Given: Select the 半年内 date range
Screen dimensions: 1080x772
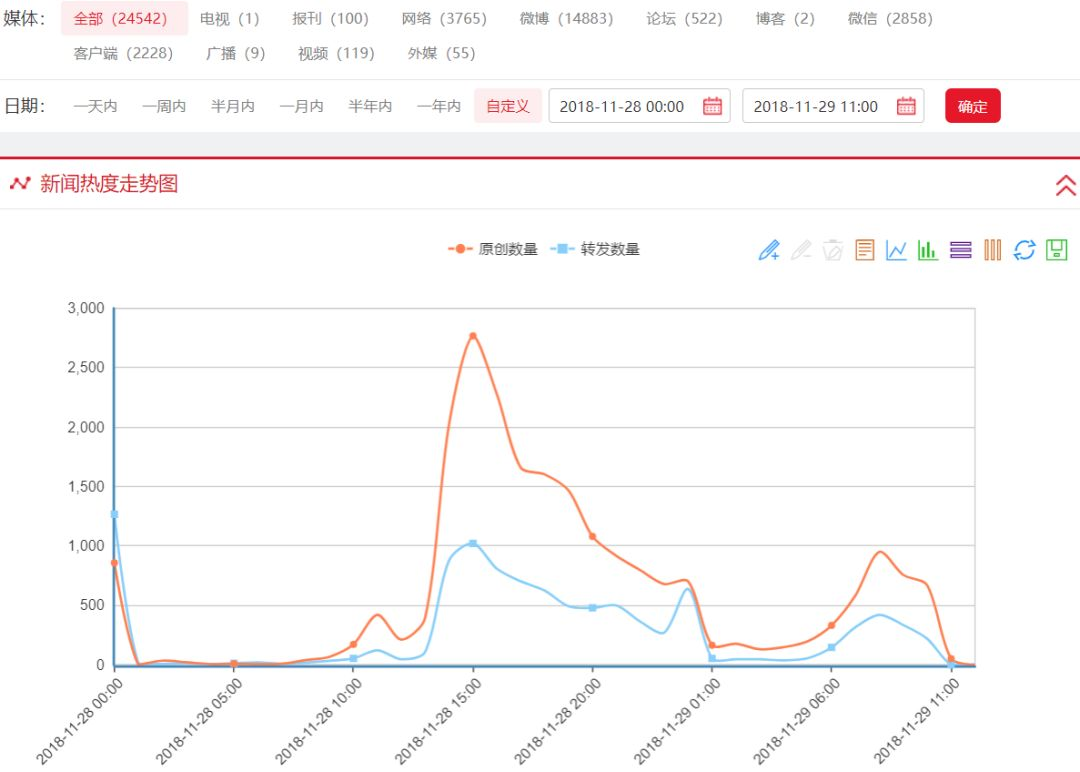Looking at the screenshot, I should point(370,106).
